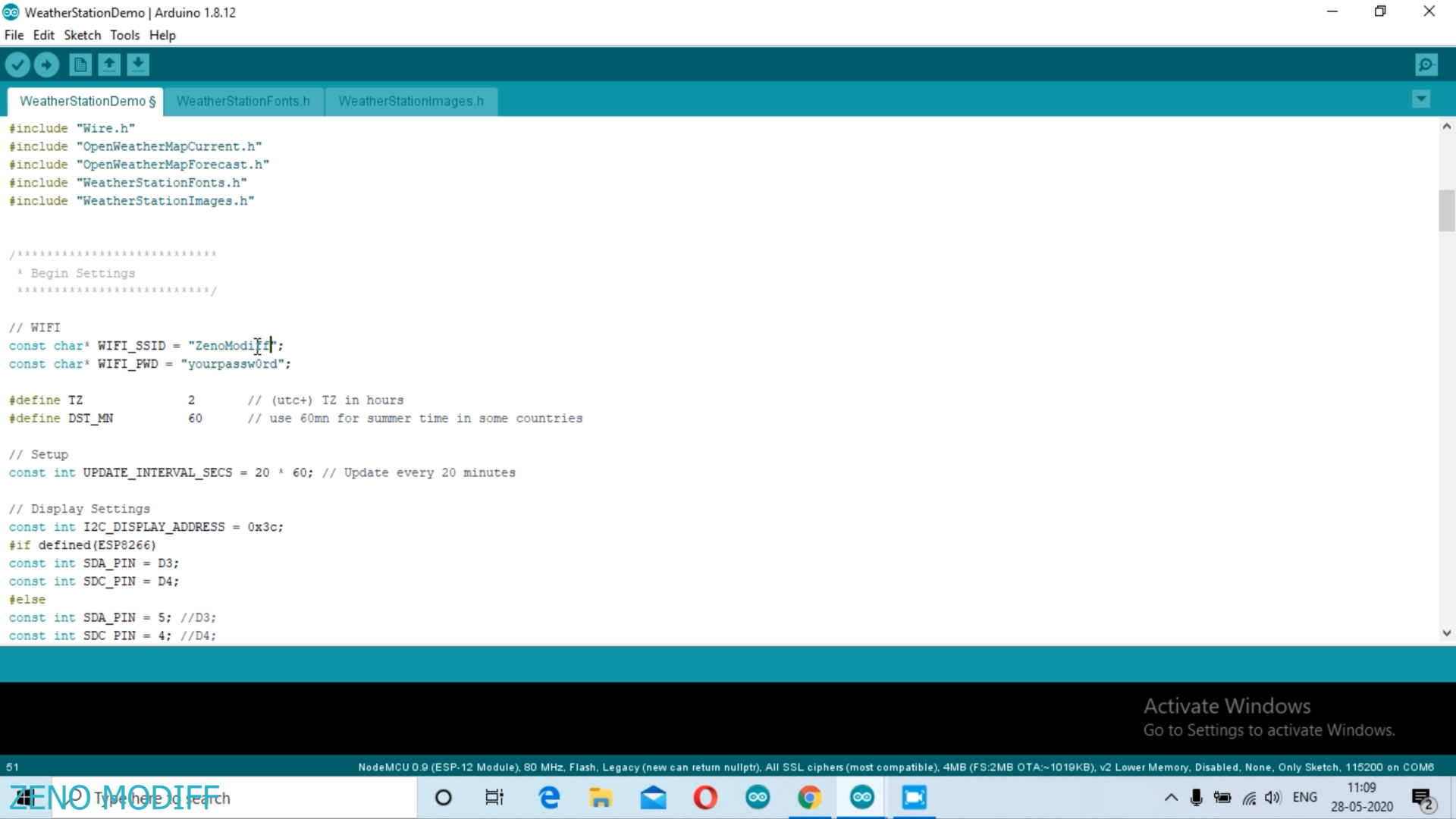Click the #else directive line

click(x=27, y=600)
